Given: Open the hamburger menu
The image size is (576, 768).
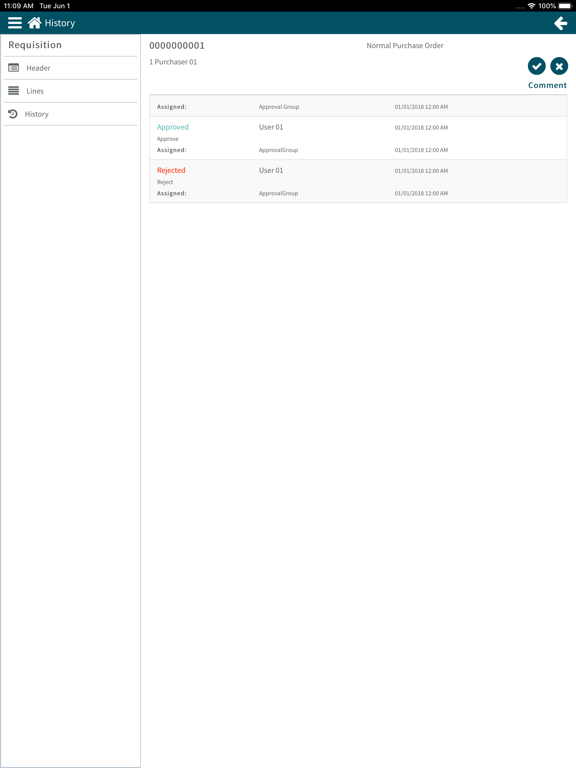Looking at the screenshot, I should 15,23.
